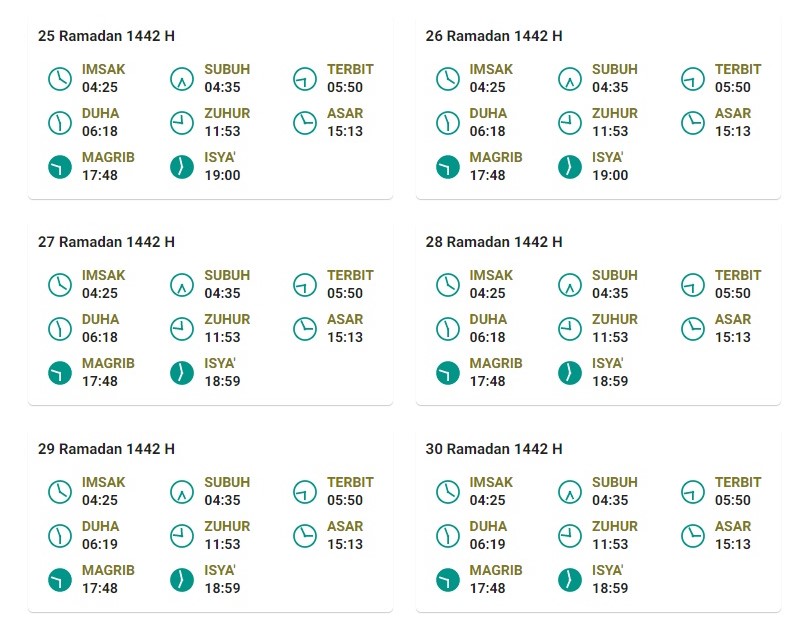Screen dimensions: 805x627
Task: Select the 30 Ramadan 1442 H heading
Action: pyautogui.click(x=494, y=449)
